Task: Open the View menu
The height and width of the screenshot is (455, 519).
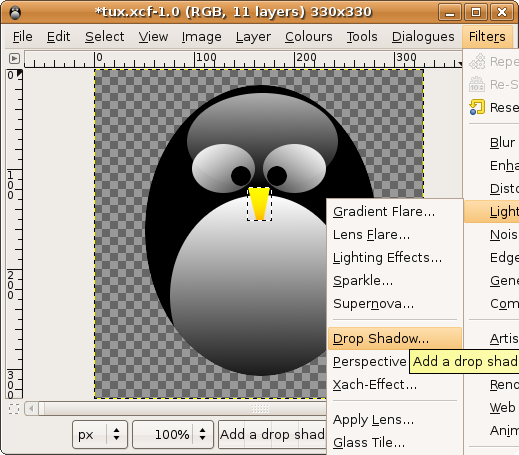Action: tap(153, 37)
